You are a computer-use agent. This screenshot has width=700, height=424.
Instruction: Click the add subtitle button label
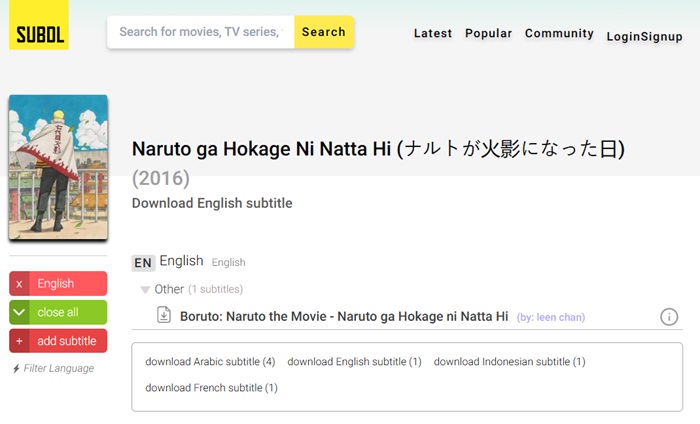click(67, 341)
